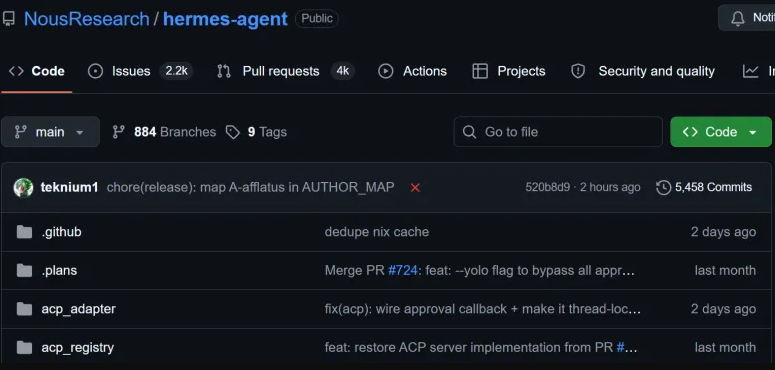Viewport: 775px width, 370px height.
Task: Click the Public visibility badge
Action: 317,19
